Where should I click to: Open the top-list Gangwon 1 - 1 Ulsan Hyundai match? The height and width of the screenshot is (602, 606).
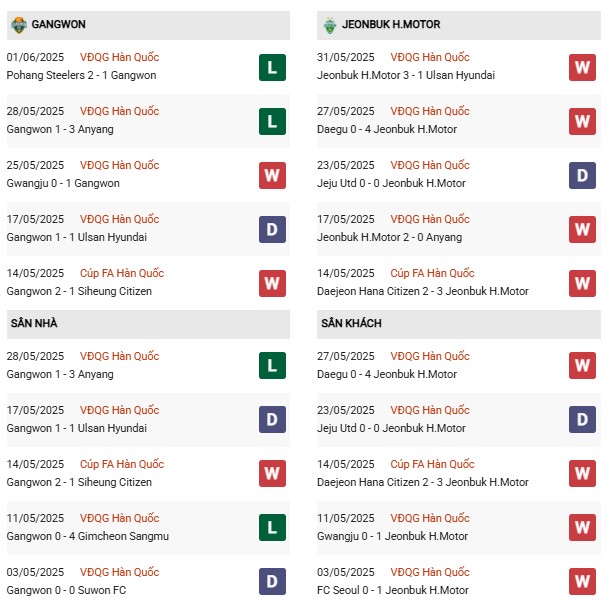click(77, 237)
